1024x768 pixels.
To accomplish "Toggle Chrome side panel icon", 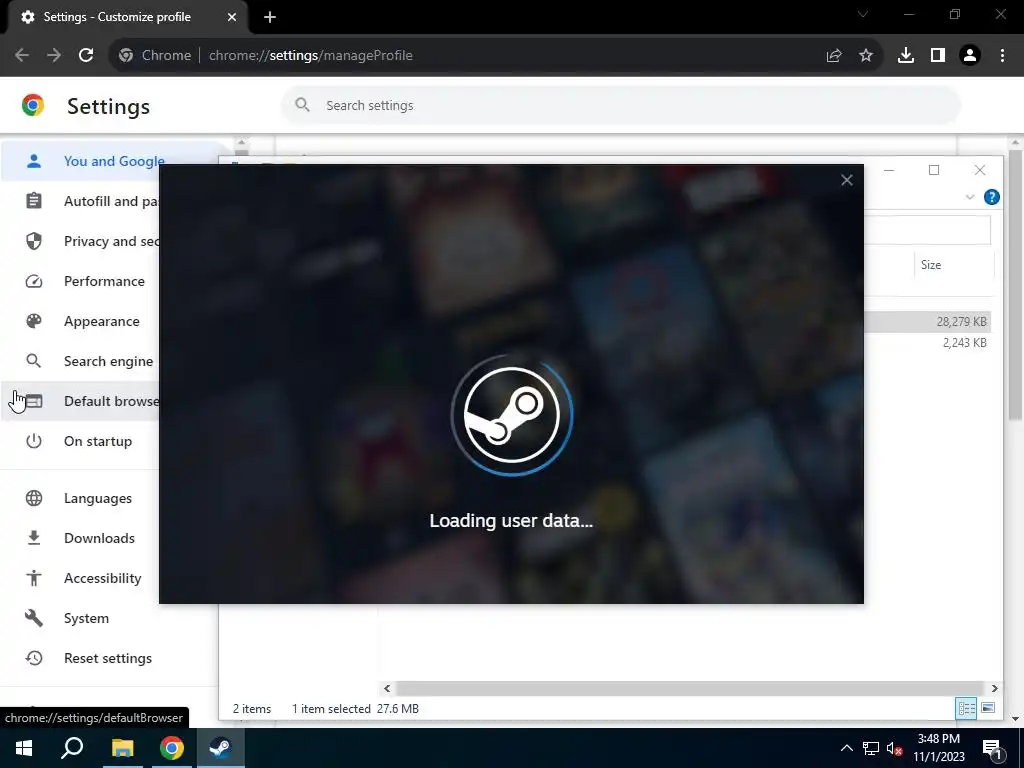I will (938, 56).
